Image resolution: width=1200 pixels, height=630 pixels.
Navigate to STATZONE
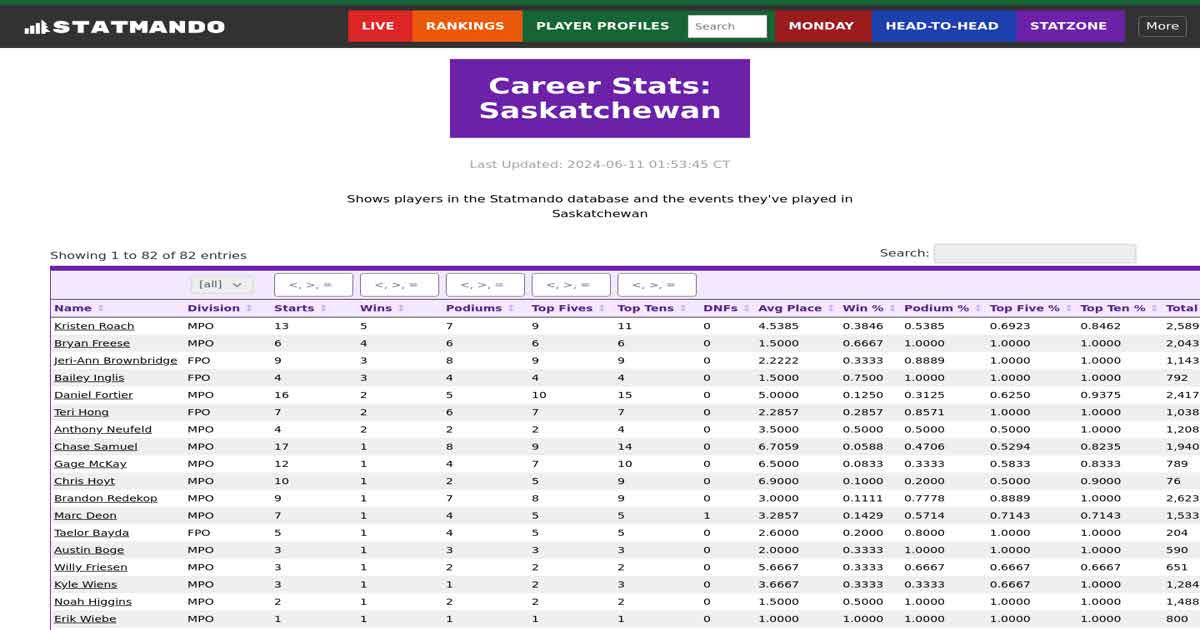(1070, 25)
